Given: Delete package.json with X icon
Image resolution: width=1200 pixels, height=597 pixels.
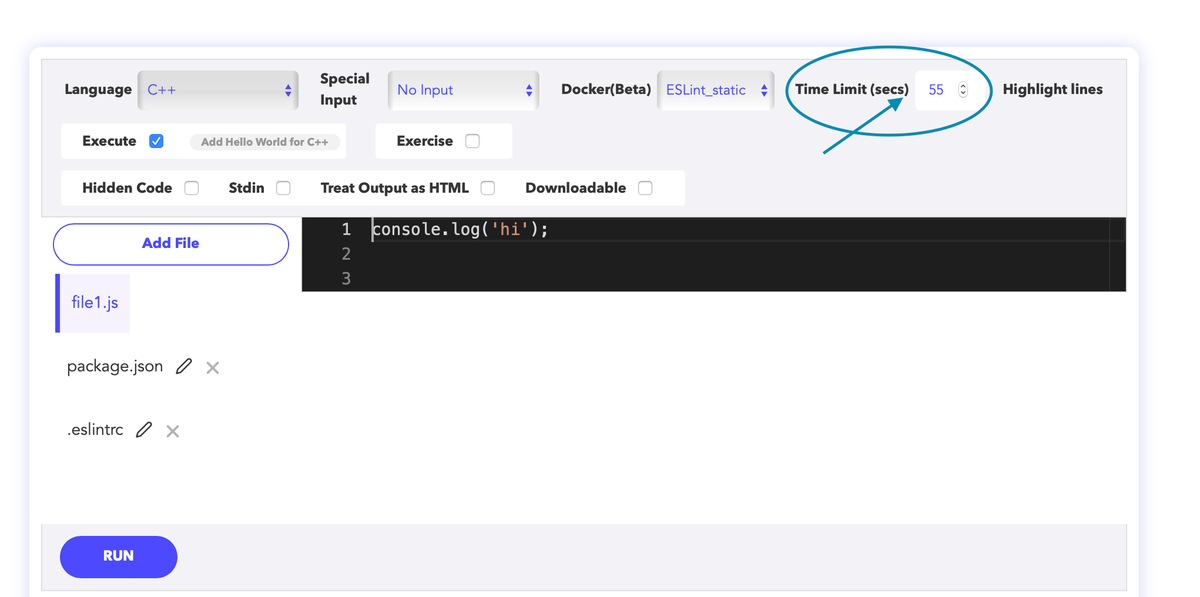Looking at the screenshot, I should coord(212,368).
